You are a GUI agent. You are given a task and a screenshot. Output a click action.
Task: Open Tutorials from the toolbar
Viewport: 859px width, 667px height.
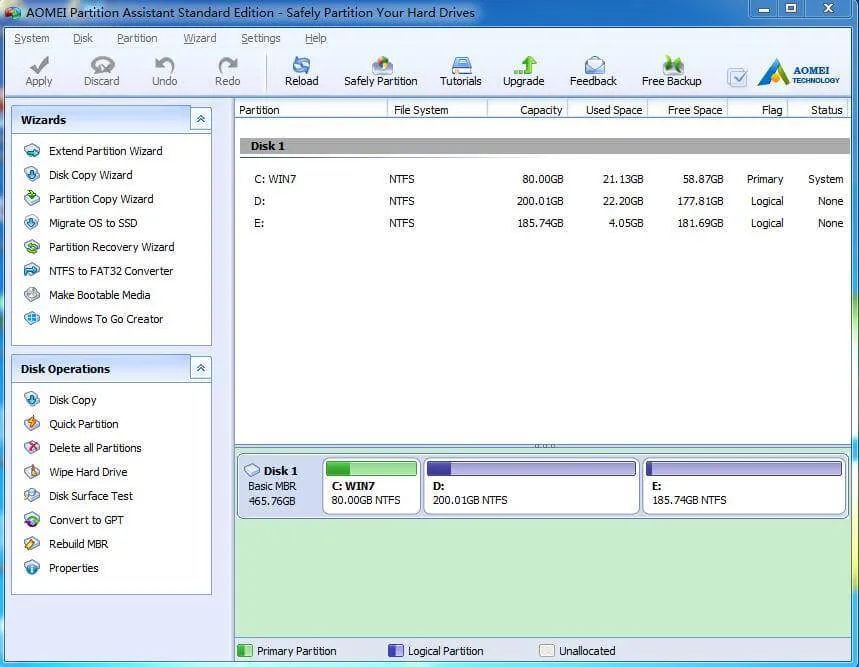point(460,70)
